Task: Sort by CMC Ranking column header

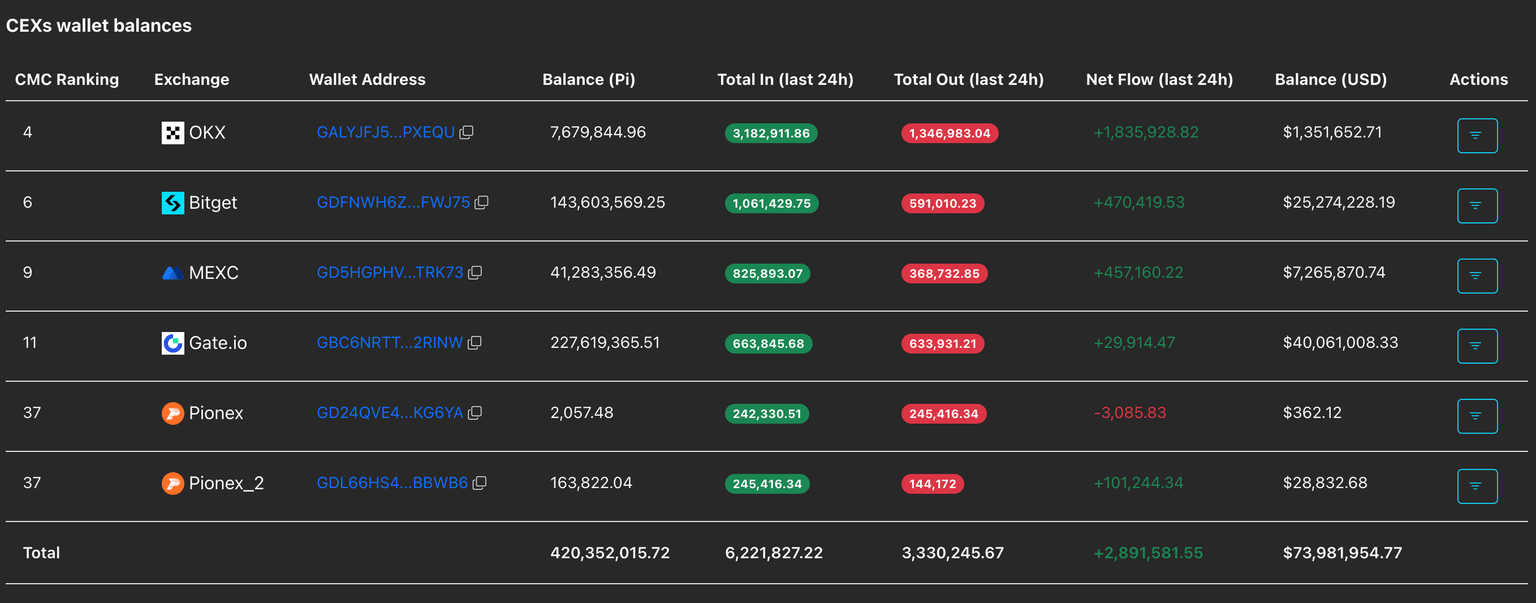Action: pos(67,80)
